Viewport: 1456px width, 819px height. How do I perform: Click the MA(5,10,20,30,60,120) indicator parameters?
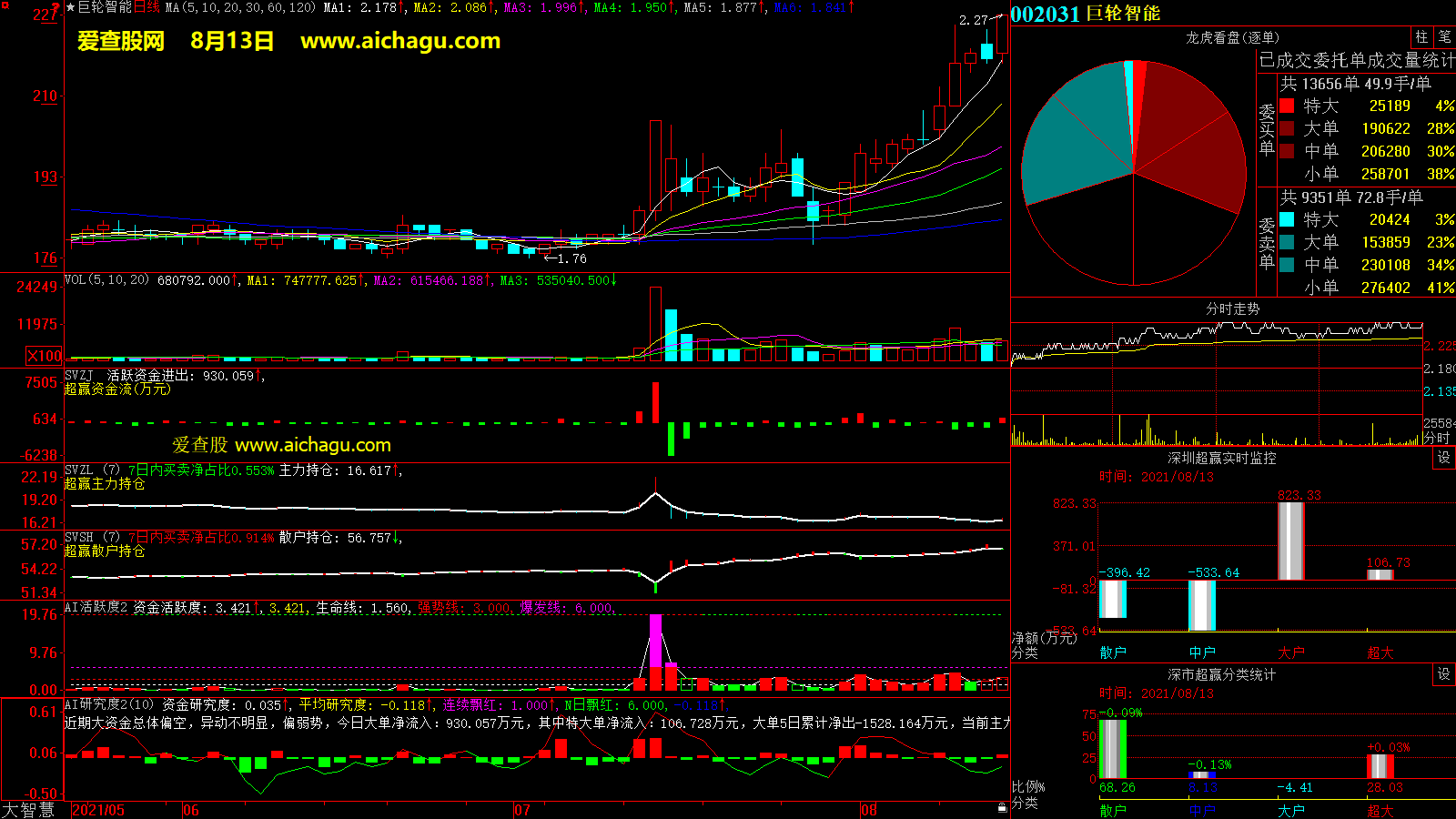pyautogui.click(x=240, y=7)
